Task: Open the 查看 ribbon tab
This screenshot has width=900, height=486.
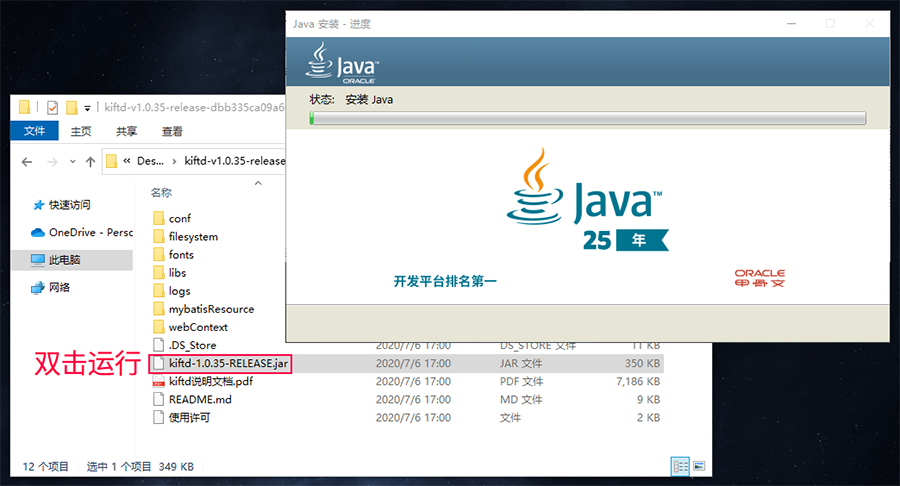Action: tap(171, 131)
